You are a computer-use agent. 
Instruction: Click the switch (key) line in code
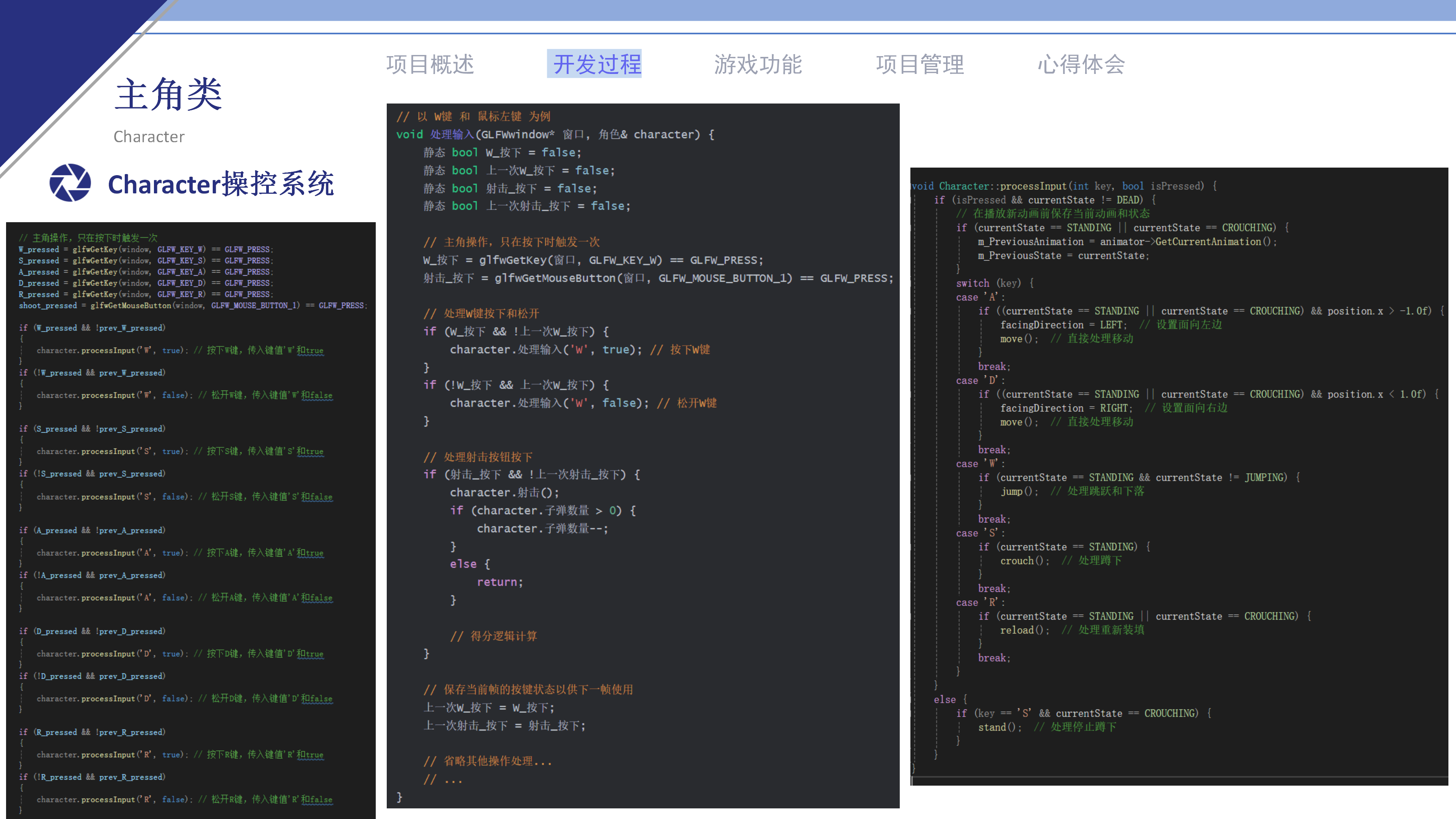click(994, 283)
